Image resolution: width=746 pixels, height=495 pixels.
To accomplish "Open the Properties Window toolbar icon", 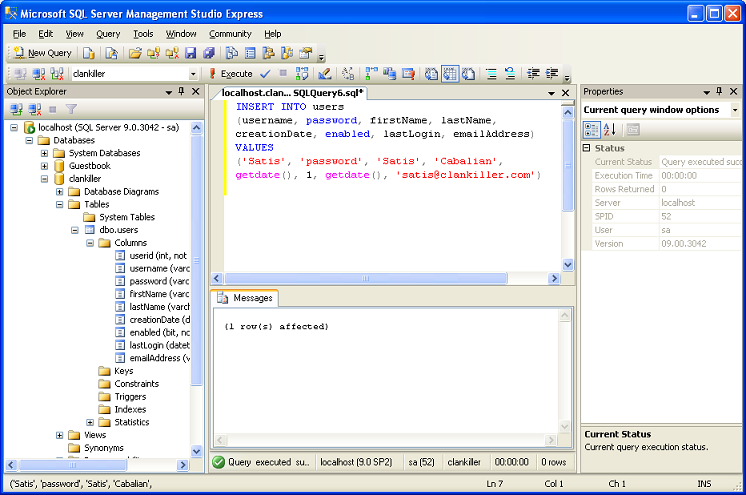I will tap(305, 53).
